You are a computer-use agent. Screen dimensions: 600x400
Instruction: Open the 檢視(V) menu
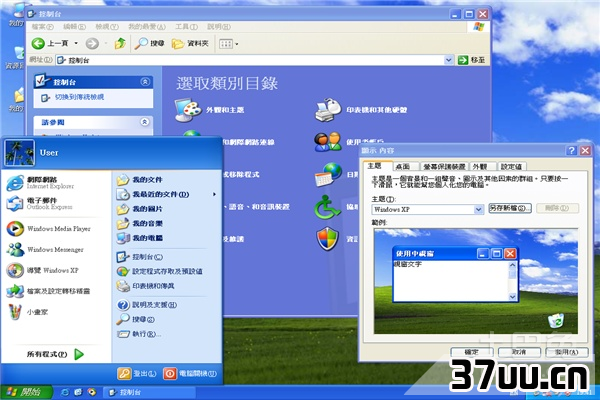click(x=106, y=27)
